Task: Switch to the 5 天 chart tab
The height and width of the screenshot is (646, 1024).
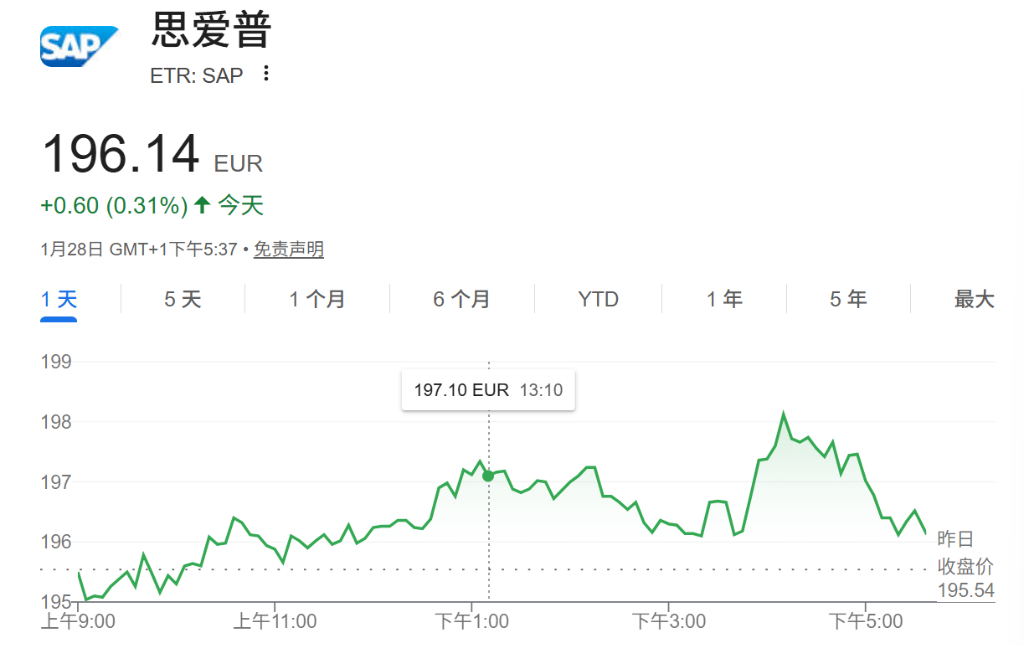Action: (x=183, y=299)
